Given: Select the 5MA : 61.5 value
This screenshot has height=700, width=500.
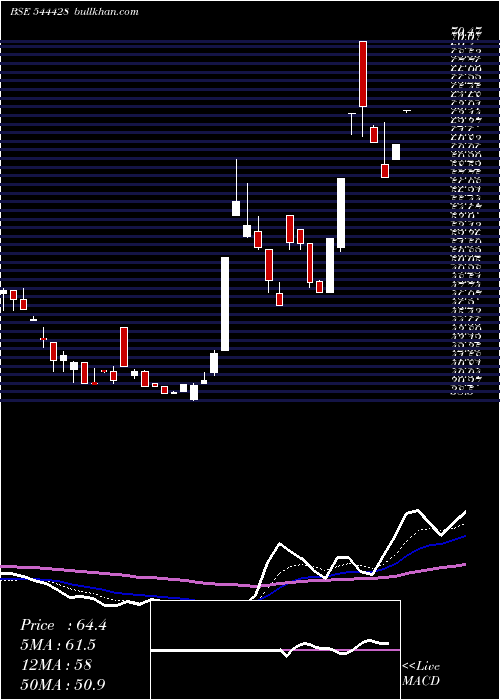Looking at the screenshot, I should pos(58,645).
